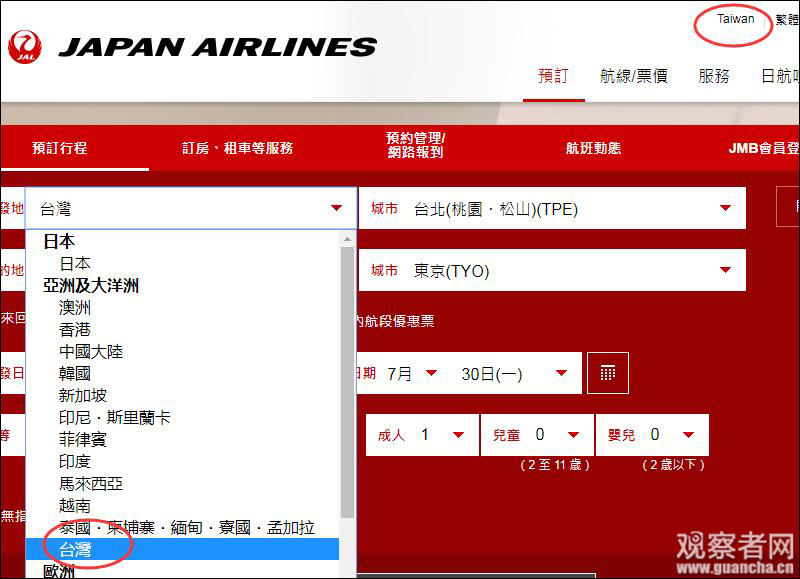Open the 嬰兒 passenger count dropdown

[652, 435]
